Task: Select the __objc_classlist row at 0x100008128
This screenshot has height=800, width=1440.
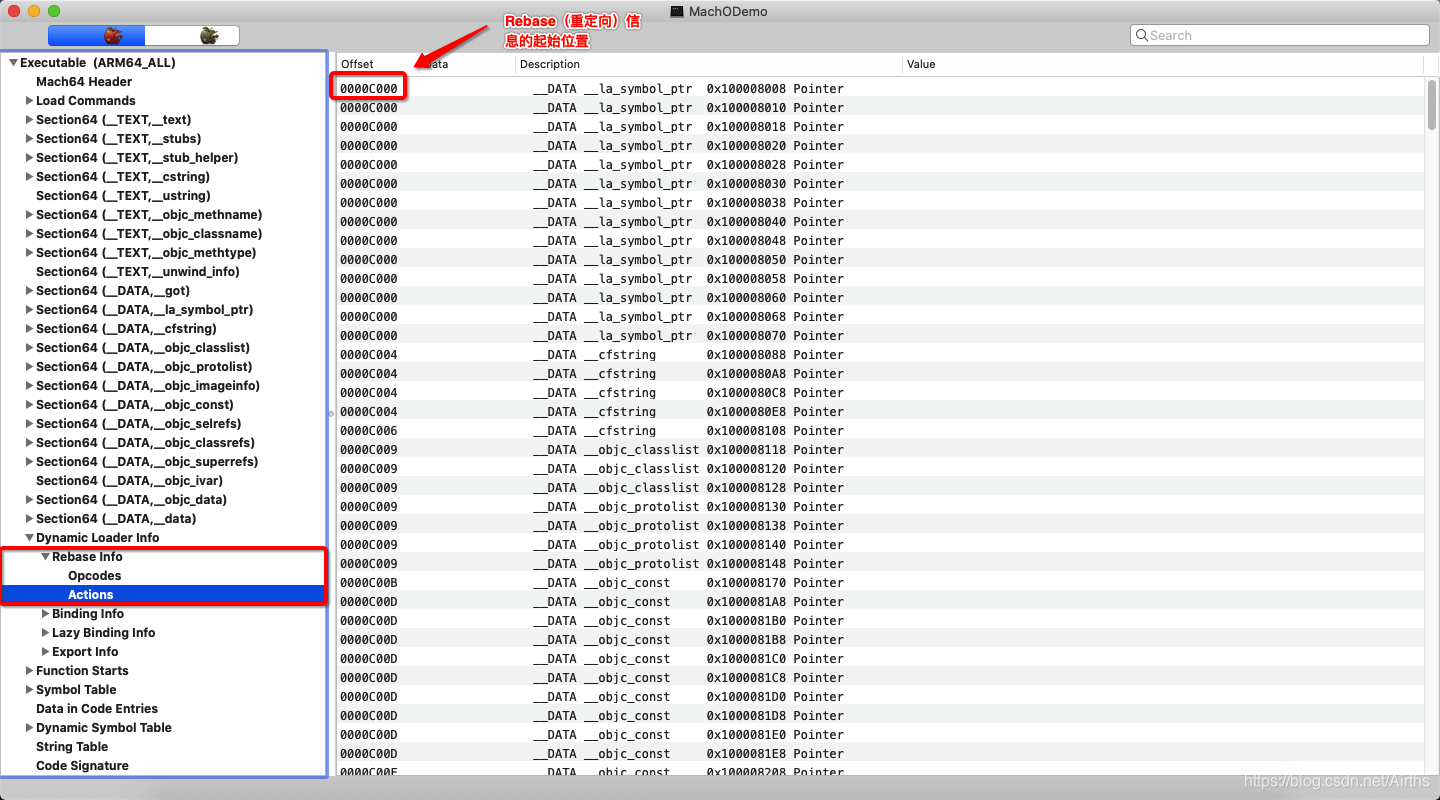Action: [880, 488]
